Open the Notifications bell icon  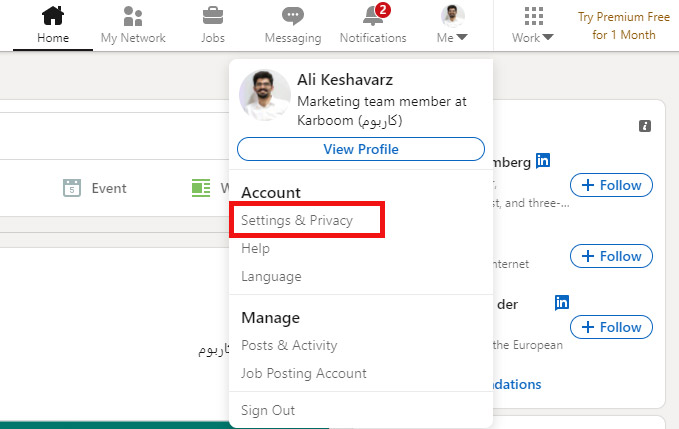pos(373,16)
